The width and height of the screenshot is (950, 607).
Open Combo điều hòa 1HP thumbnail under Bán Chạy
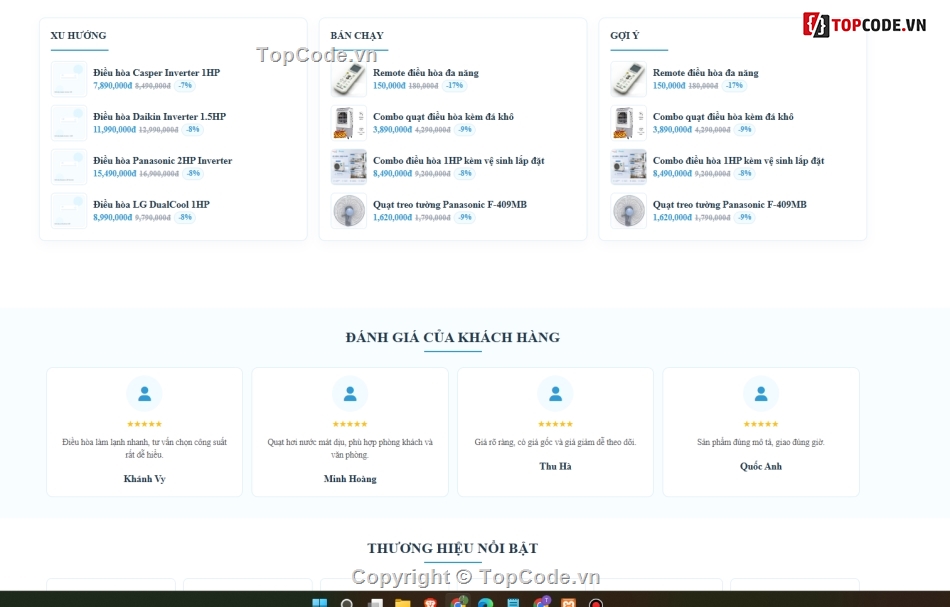click(349, 167)
